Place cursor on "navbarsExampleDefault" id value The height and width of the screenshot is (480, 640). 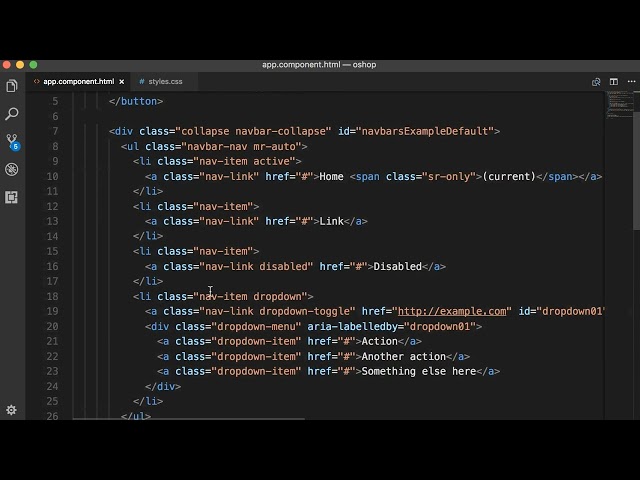point(425,131)
